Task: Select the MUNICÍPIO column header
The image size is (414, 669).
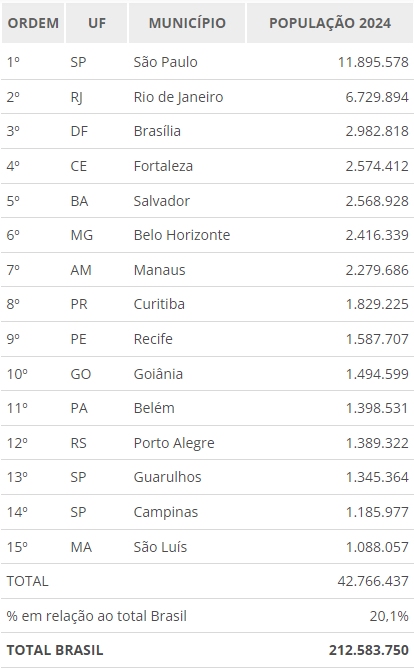Action: [x=187, y=23]
